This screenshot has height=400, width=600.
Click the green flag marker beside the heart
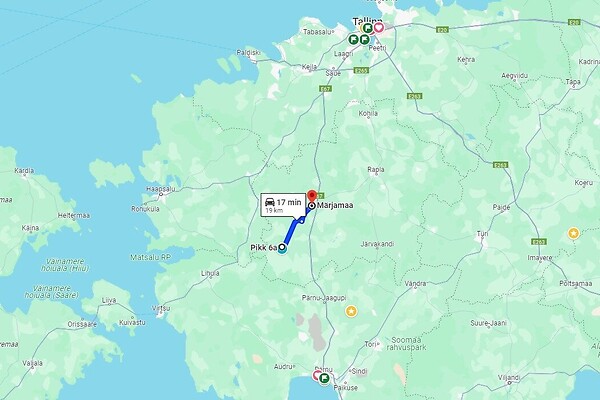tap(368, 28)
